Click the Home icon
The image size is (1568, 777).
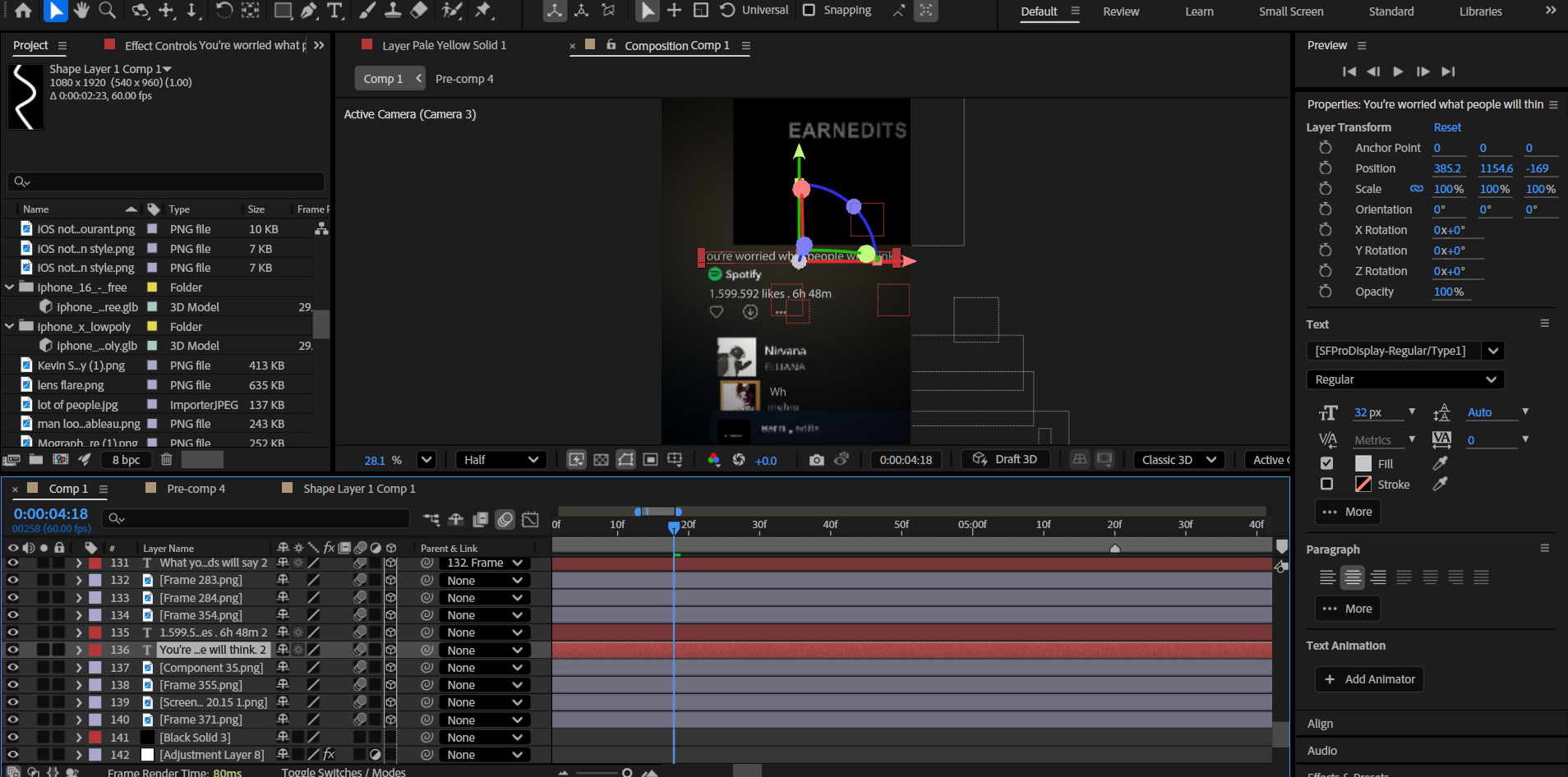(24, 11)
